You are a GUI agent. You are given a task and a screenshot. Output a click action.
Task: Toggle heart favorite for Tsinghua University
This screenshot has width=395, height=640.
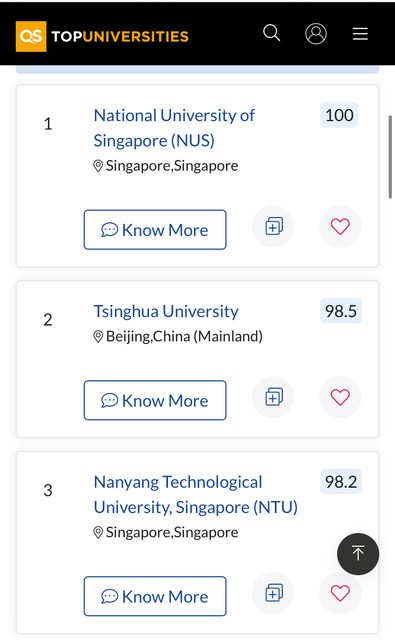click(340, 397)
